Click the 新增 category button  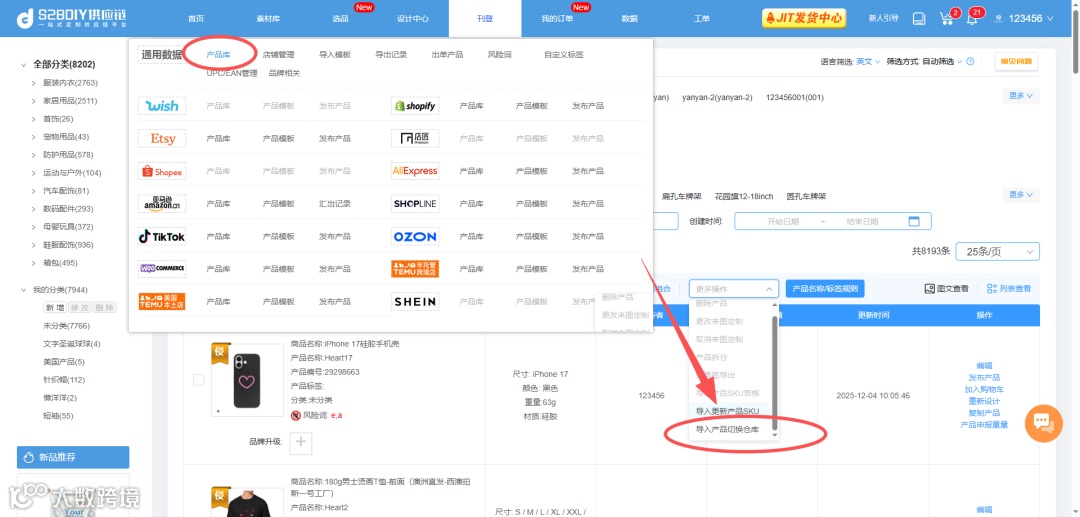coord(54,308)
